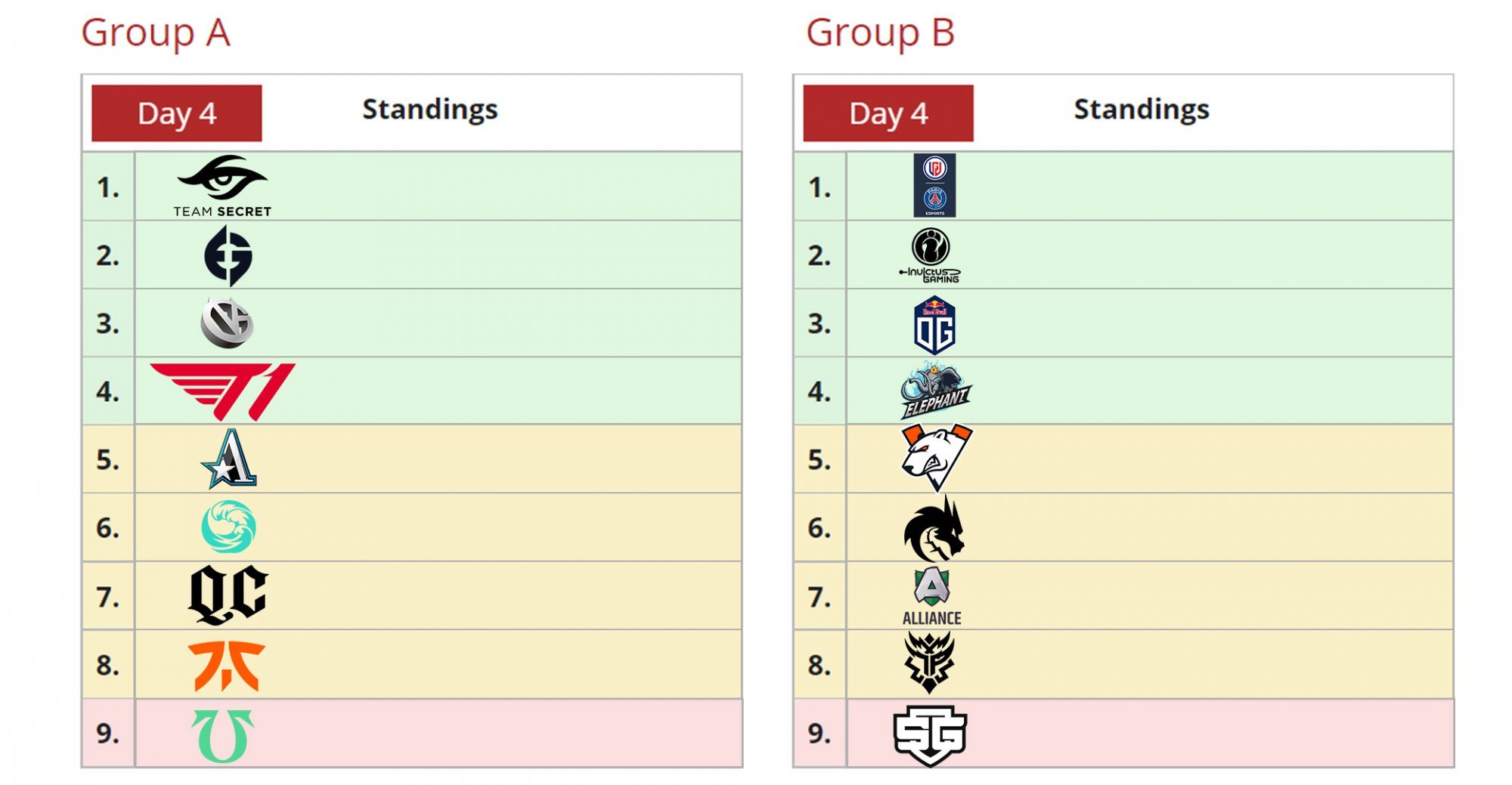Click the Red Bull OG logo
Screen dimensions: 1512x785
tap(934, 326)
